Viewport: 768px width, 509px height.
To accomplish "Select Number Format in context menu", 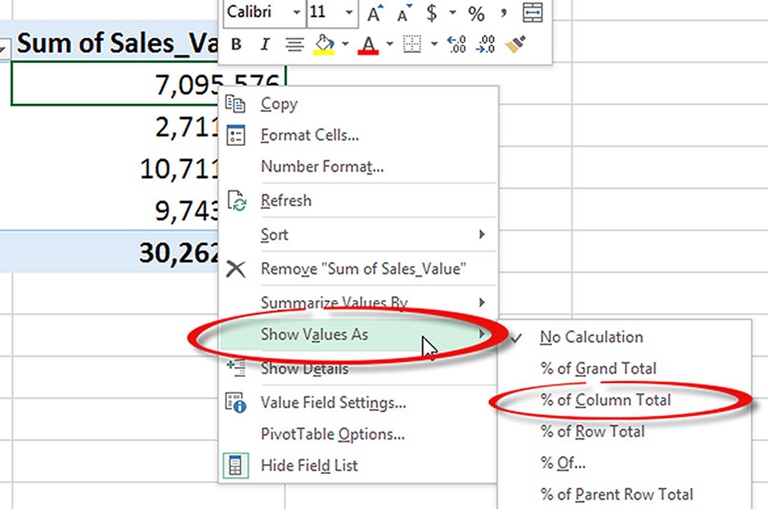I will tap(359, 167).
